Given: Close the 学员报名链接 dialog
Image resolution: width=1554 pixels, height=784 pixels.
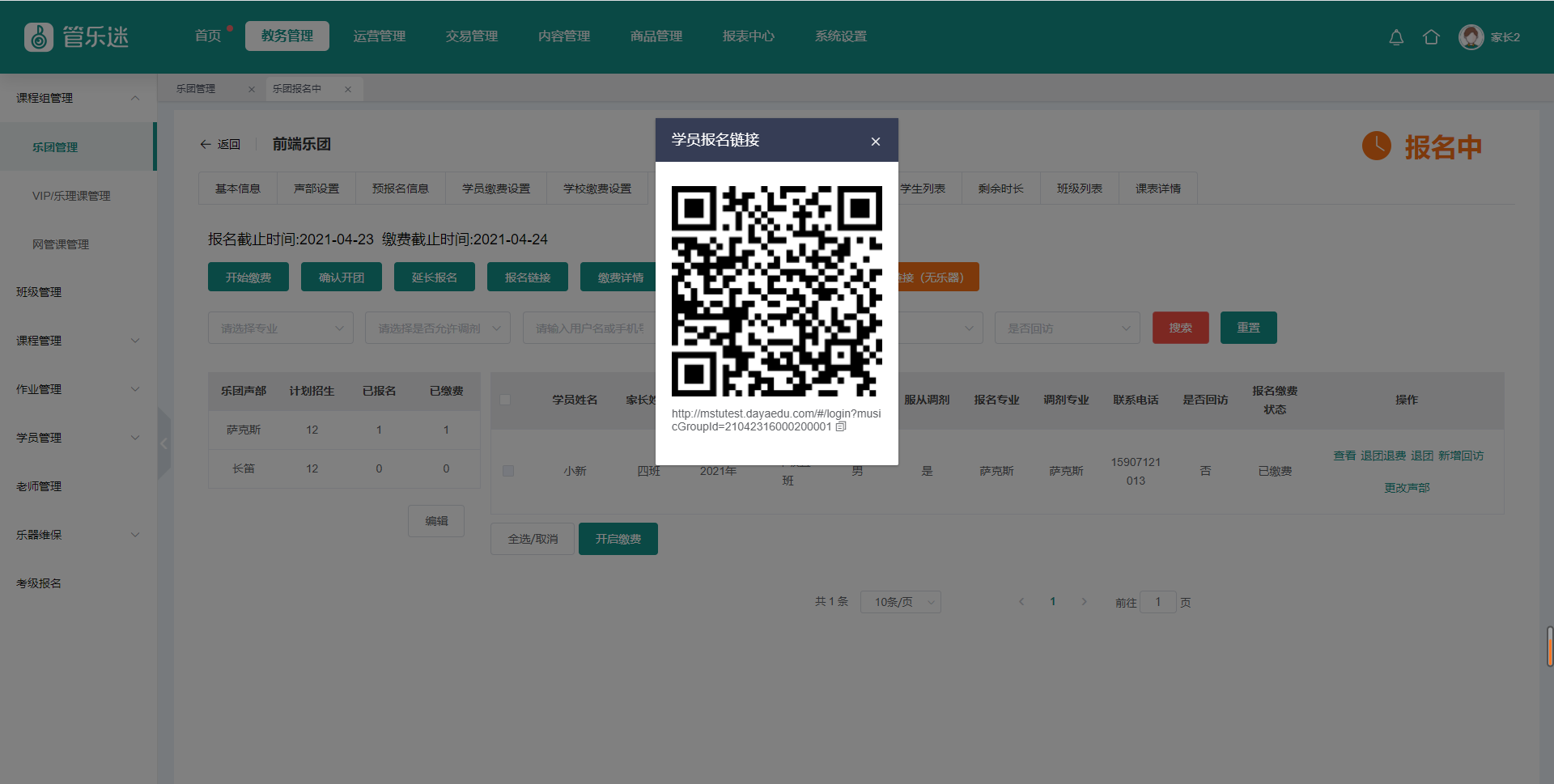Looking at the screenshot, I should pyautogui.click(x=875, y=142).
